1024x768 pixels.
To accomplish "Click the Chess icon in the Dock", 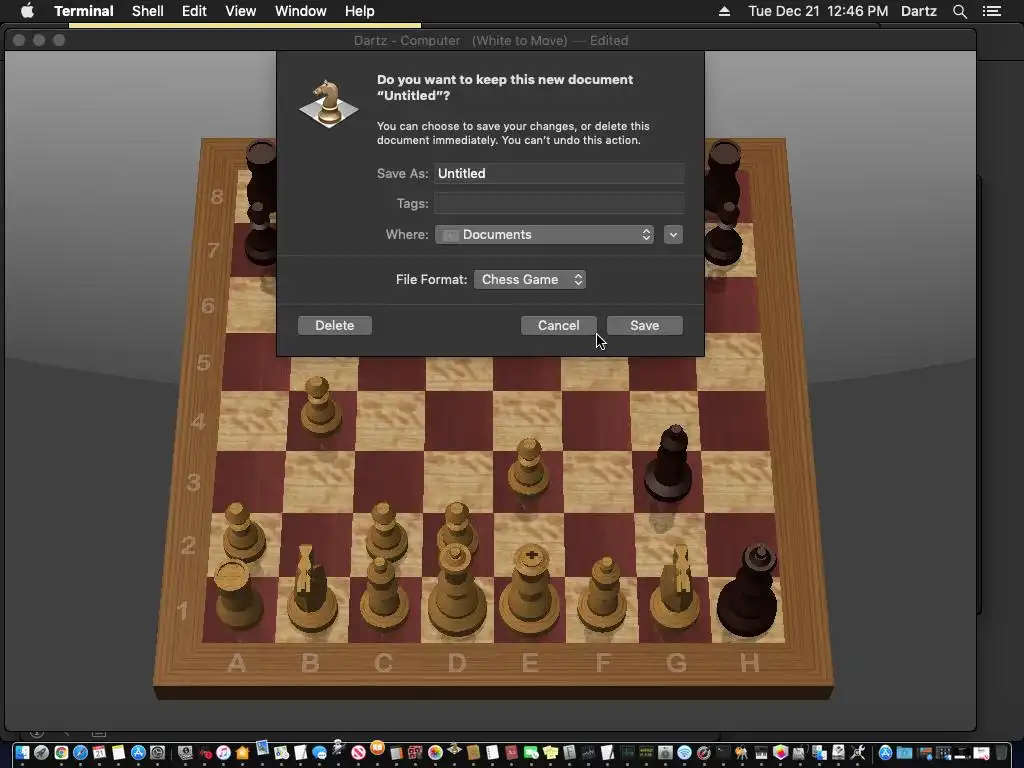I will click(x=454, y=750).
